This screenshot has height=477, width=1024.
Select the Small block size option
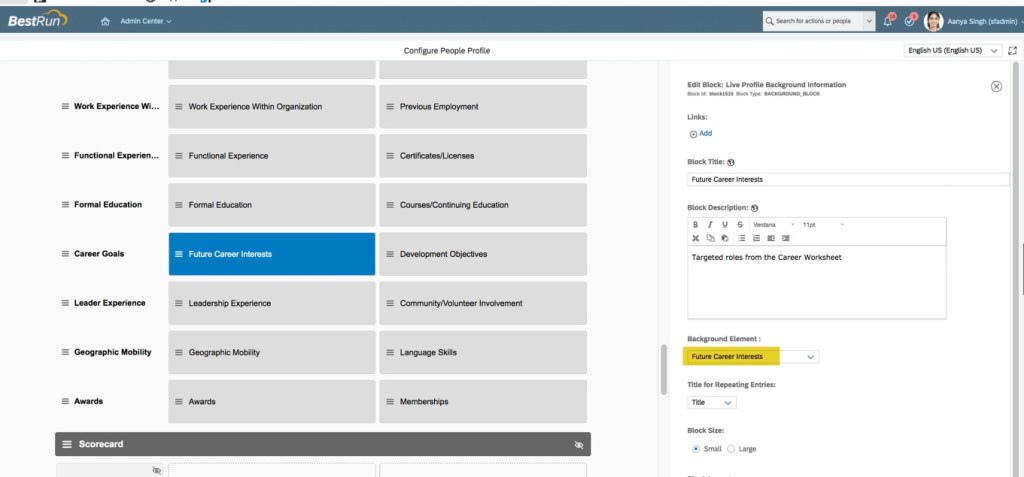696,449
